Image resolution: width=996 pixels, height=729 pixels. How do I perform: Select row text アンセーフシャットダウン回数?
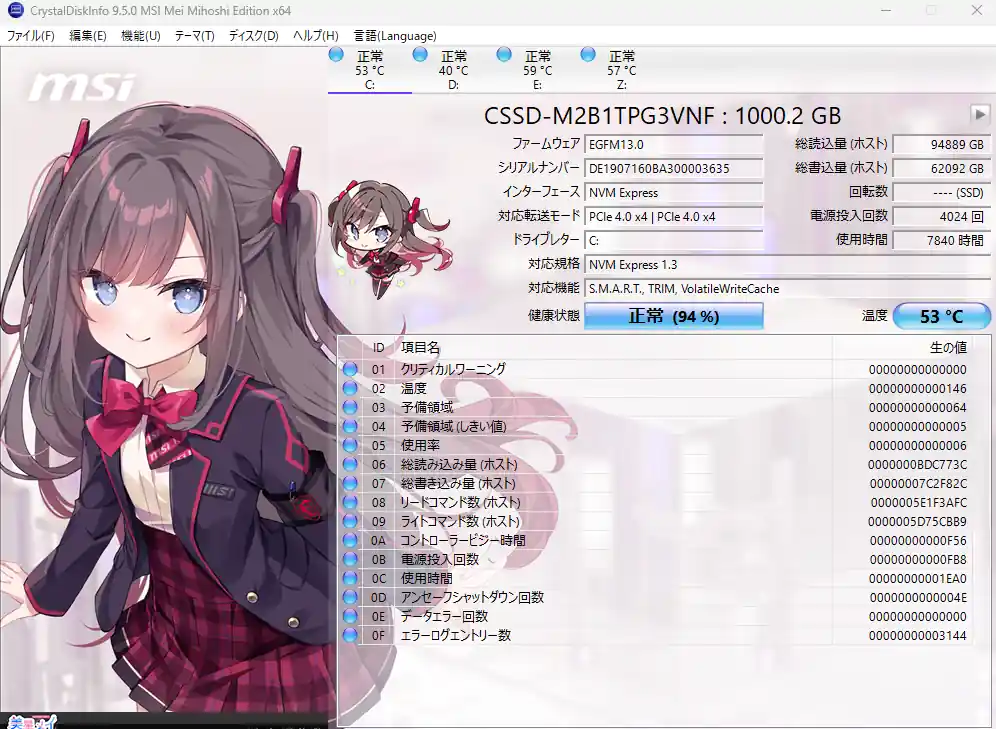click(472, 597)
